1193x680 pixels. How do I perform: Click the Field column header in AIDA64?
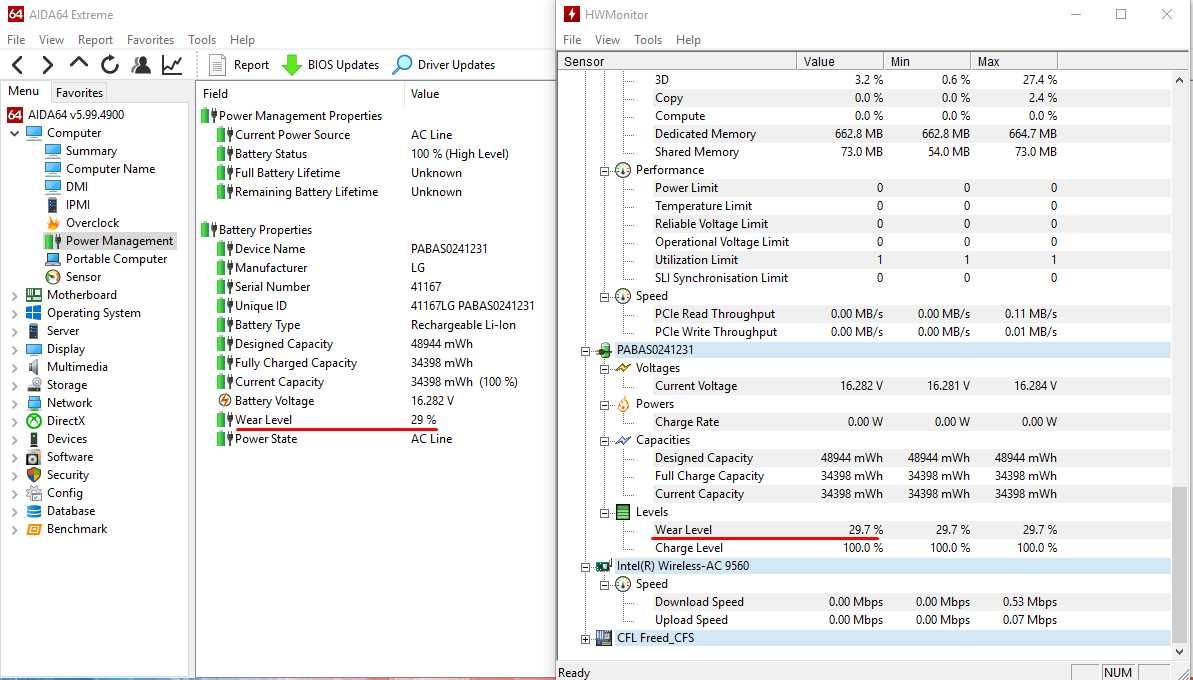coord(300,94)
